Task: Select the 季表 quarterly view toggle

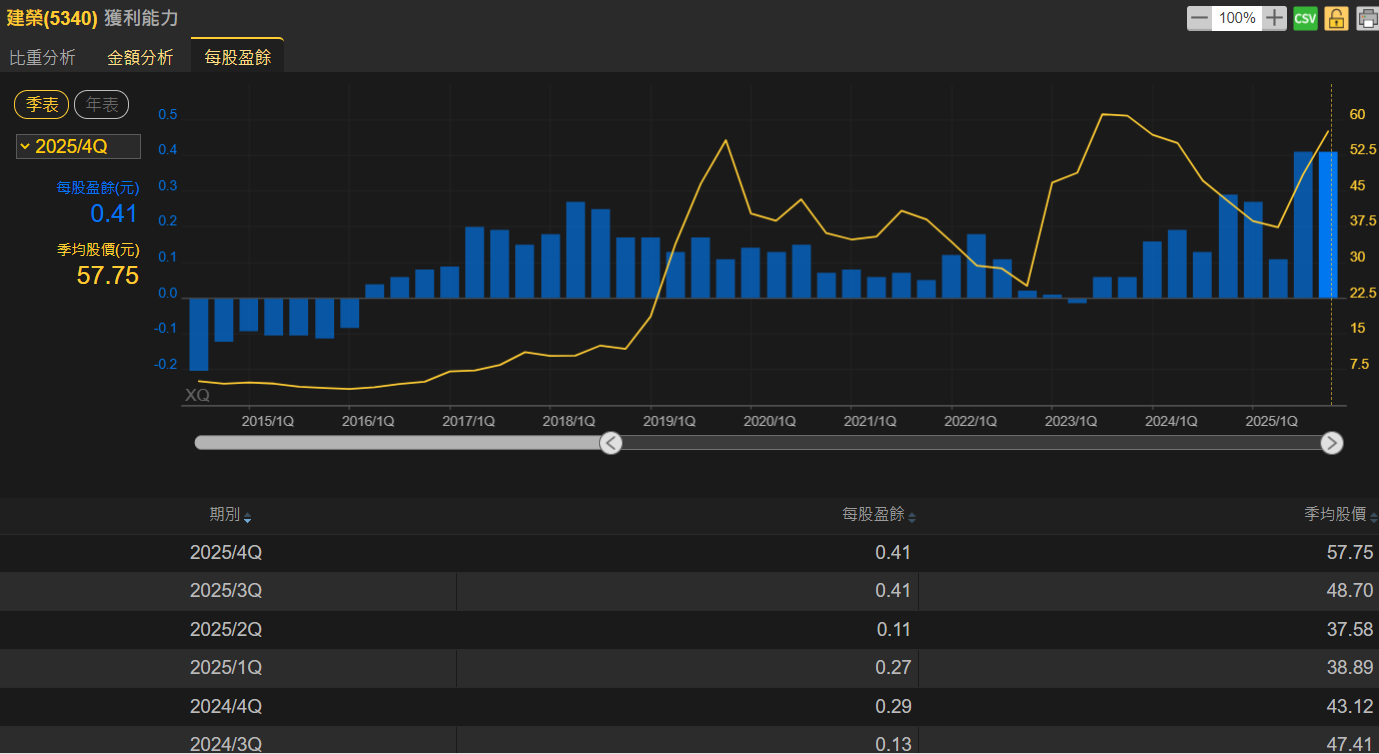Action: 41,105
